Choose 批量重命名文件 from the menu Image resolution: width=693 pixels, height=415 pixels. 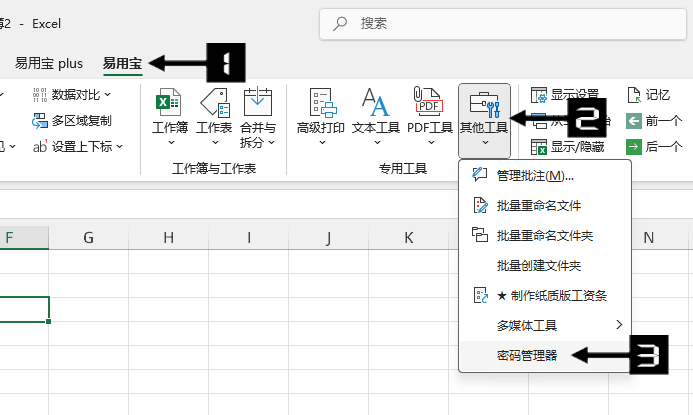tap(545, 206)
